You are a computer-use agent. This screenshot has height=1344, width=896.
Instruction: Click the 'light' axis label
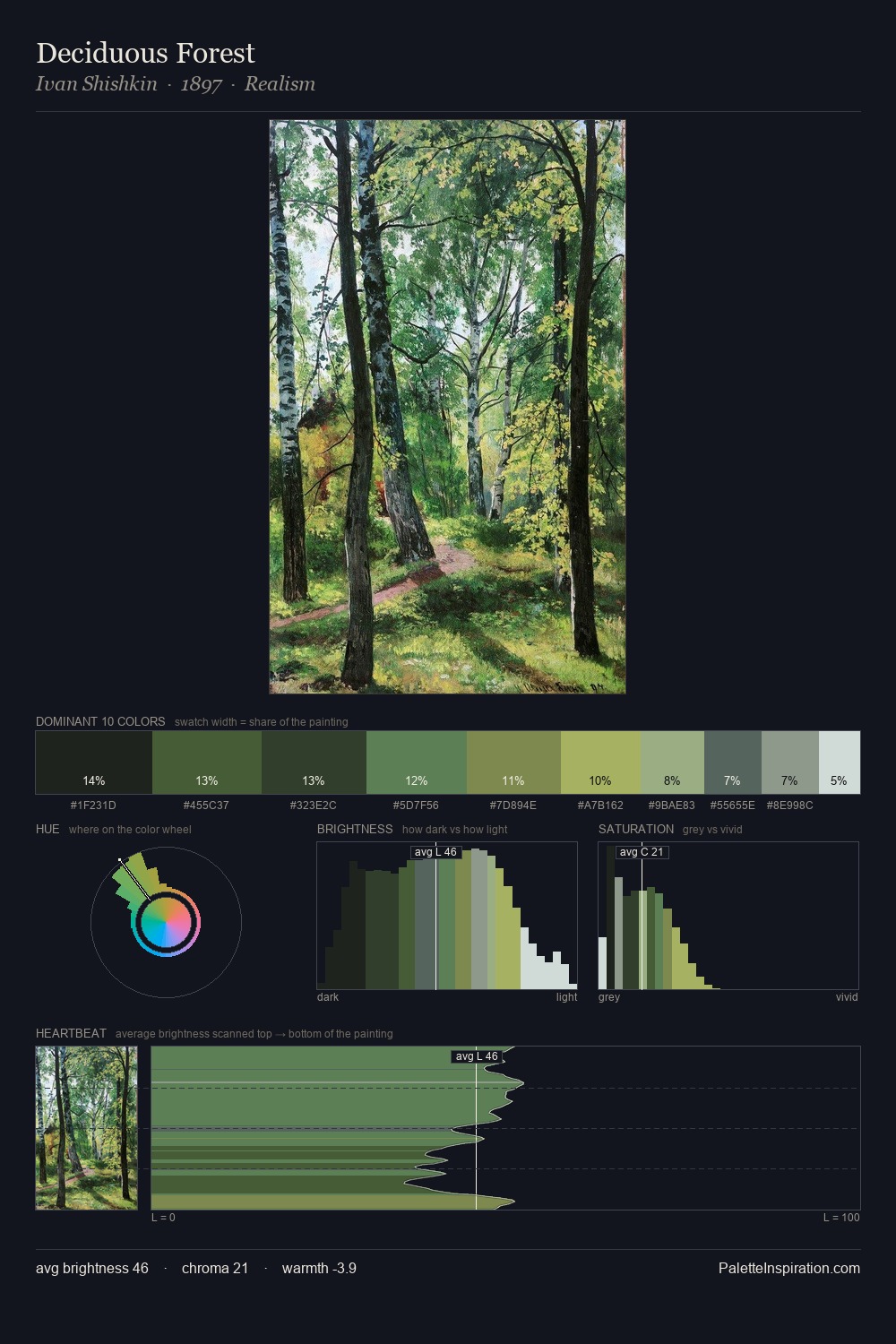click(566, 997)
